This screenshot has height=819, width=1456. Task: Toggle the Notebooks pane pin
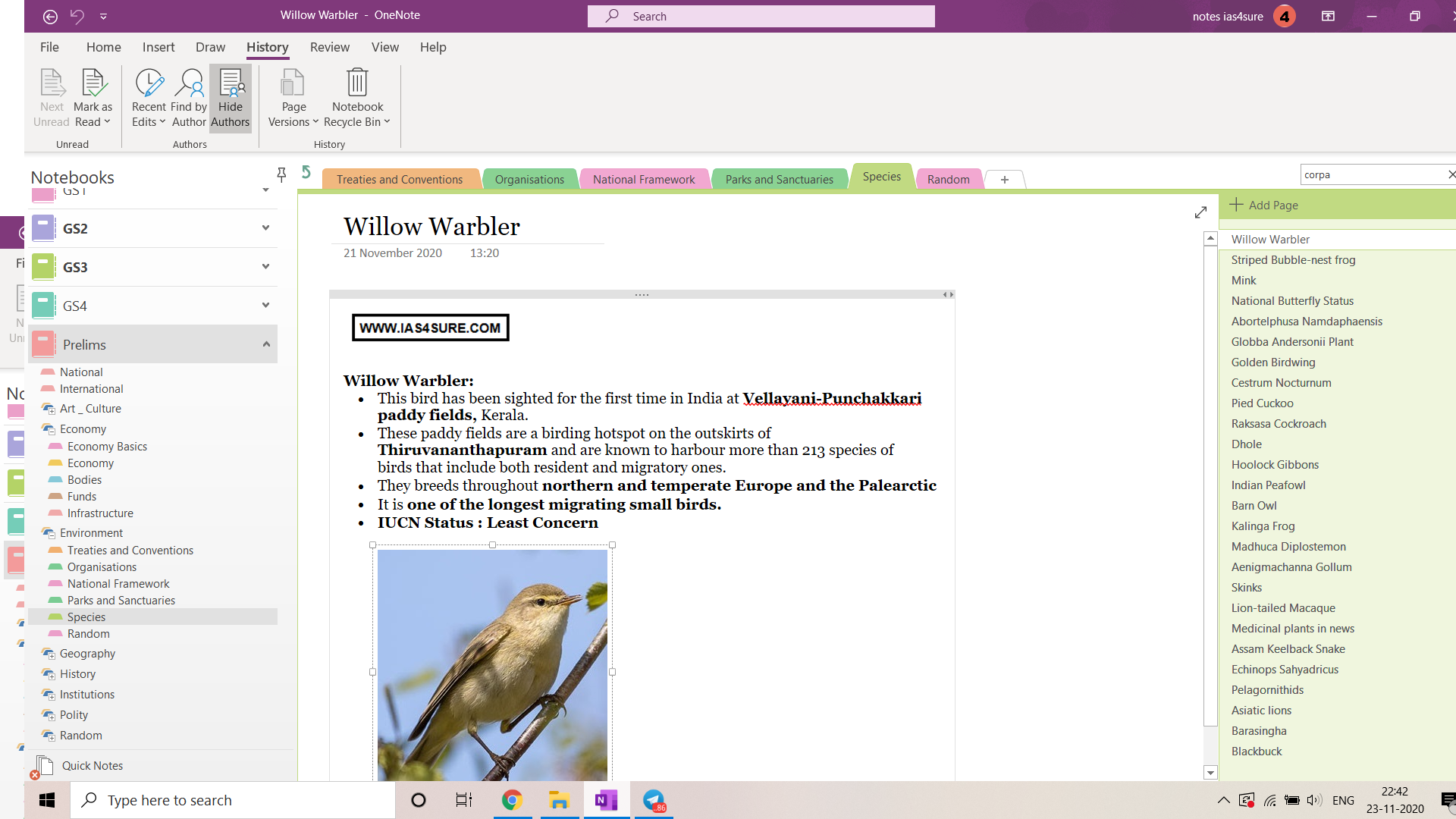tap(281, 175)
